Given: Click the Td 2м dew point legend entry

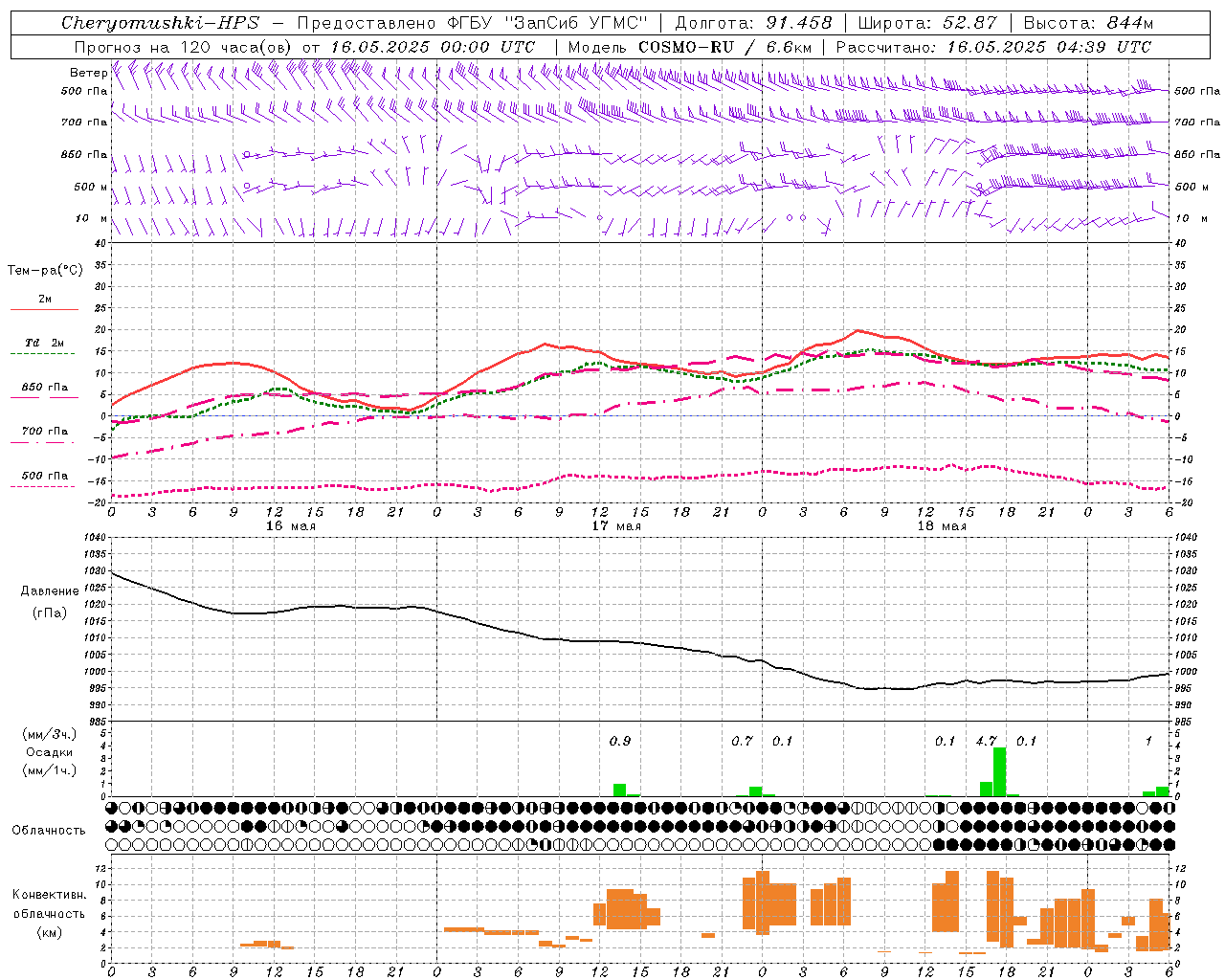Looking at the screenshot, I should (x=44, y=343).
